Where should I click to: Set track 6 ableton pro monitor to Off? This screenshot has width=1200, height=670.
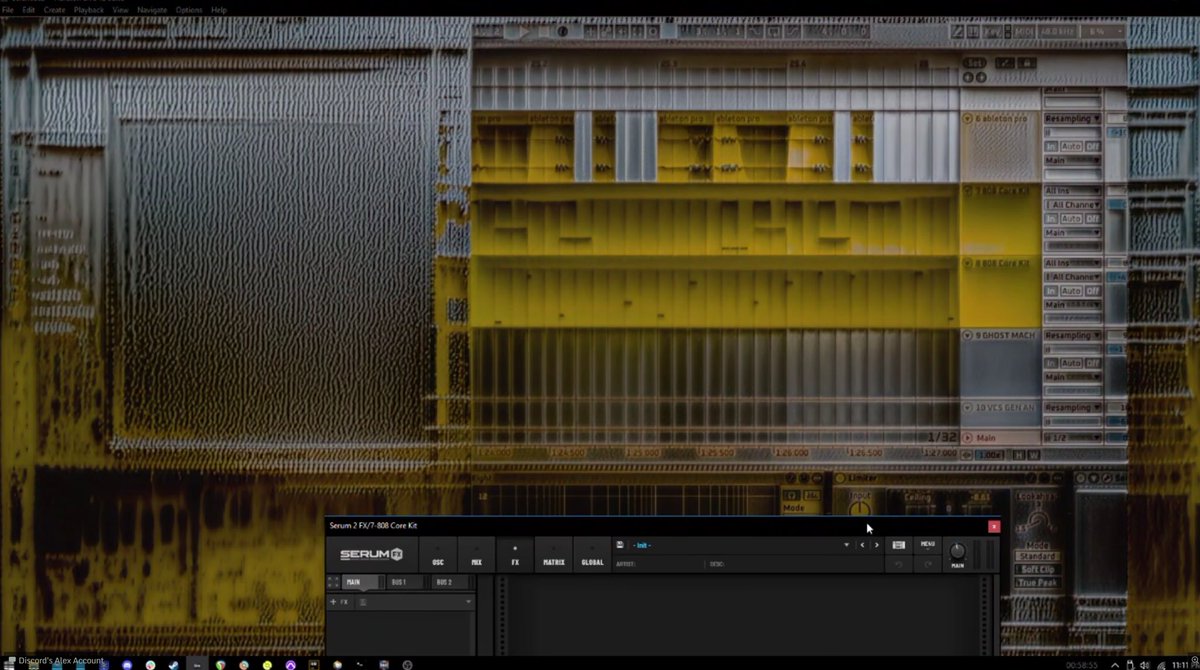1092,147
